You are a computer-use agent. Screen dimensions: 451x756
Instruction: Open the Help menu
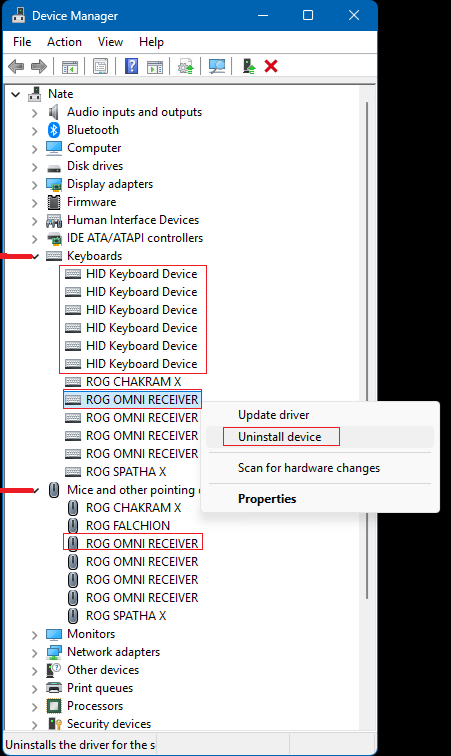151,42
